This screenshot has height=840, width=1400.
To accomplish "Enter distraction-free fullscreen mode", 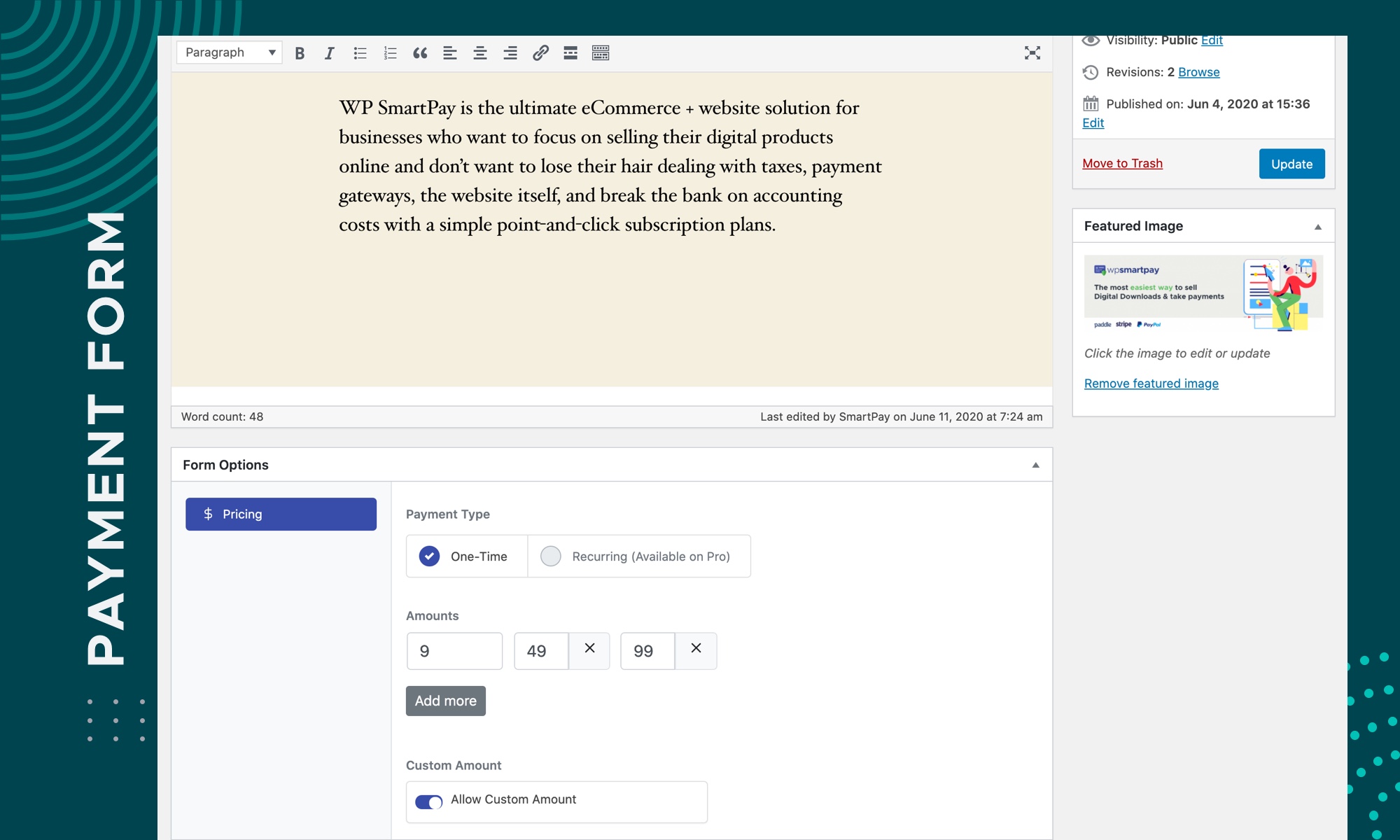I will pos(1032,53).
